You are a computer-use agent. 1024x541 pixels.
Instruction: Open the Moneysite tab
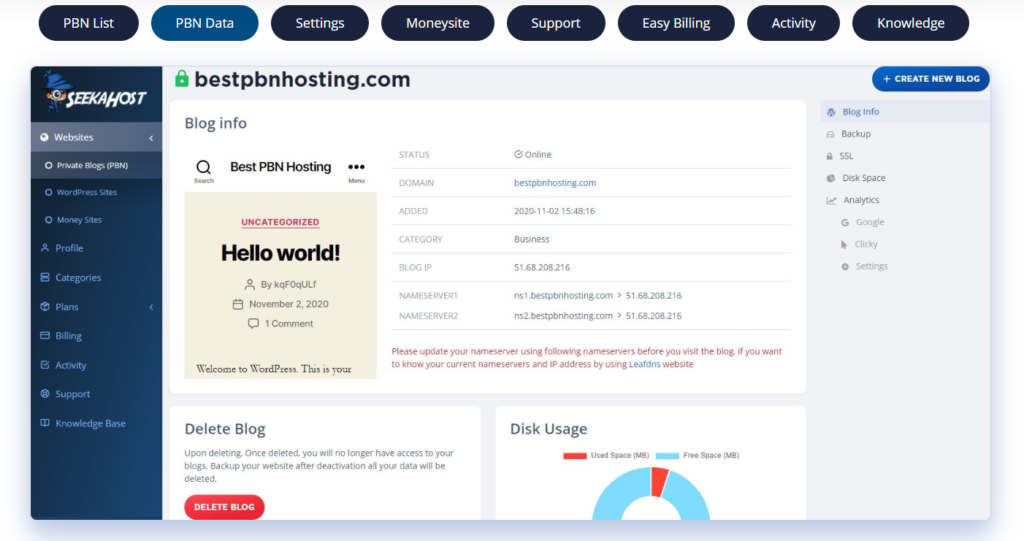point(438,23)
